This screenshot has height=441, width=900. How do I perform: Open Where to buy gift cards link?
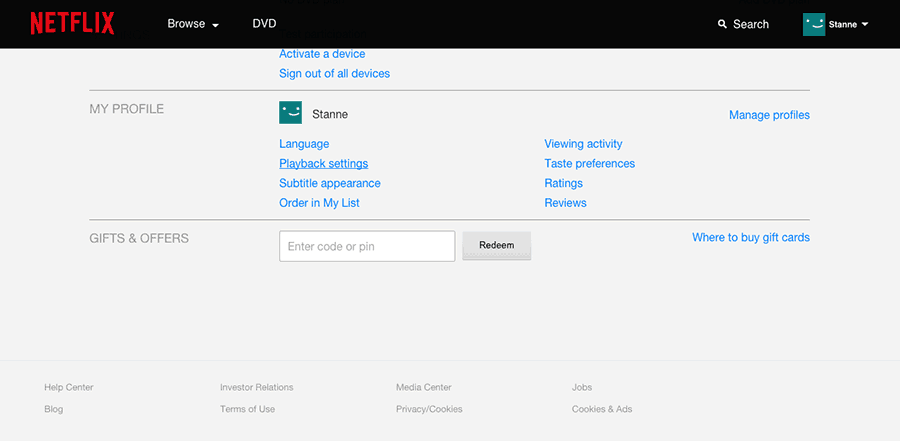coord(751,237)
